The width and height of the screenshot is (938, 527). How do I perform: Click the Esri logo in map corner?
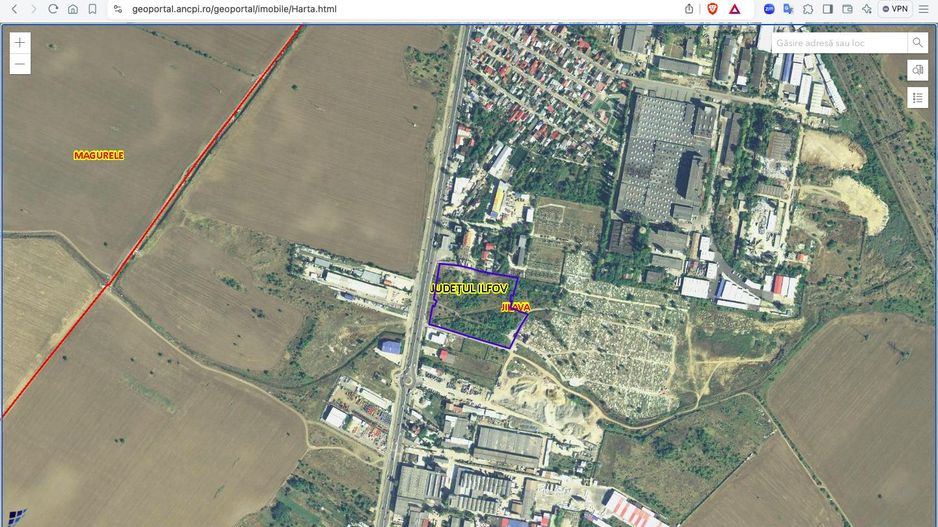click(17, 518)
